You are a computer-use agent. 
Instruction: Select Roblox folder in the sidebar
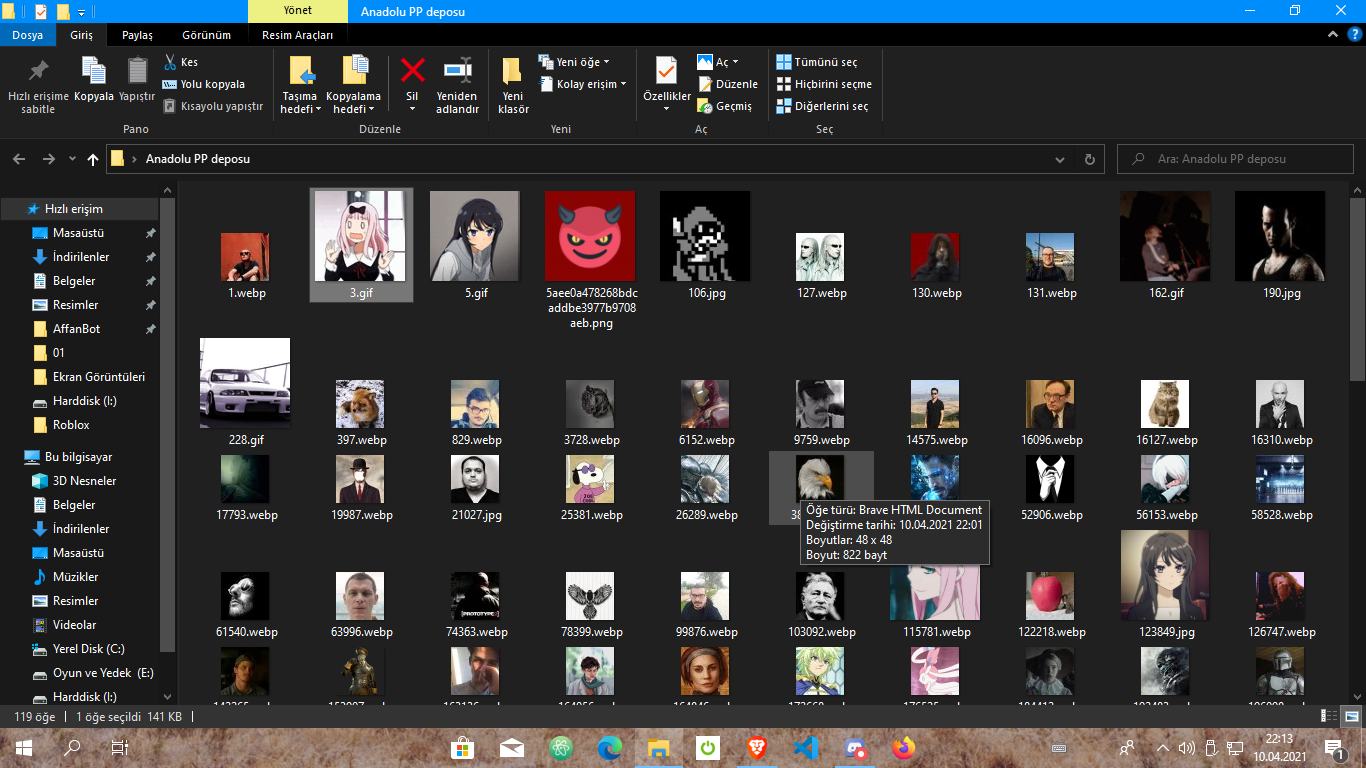[71, 425]
